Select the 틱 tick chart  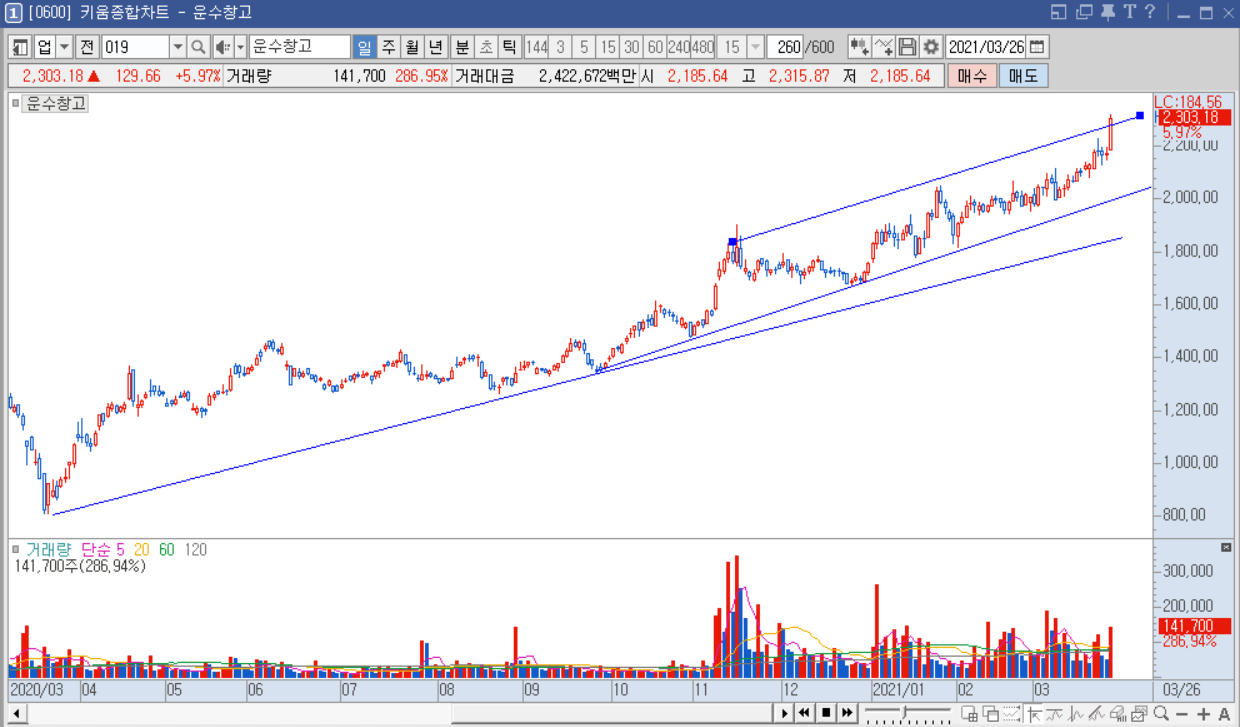(x=510, y=47)
